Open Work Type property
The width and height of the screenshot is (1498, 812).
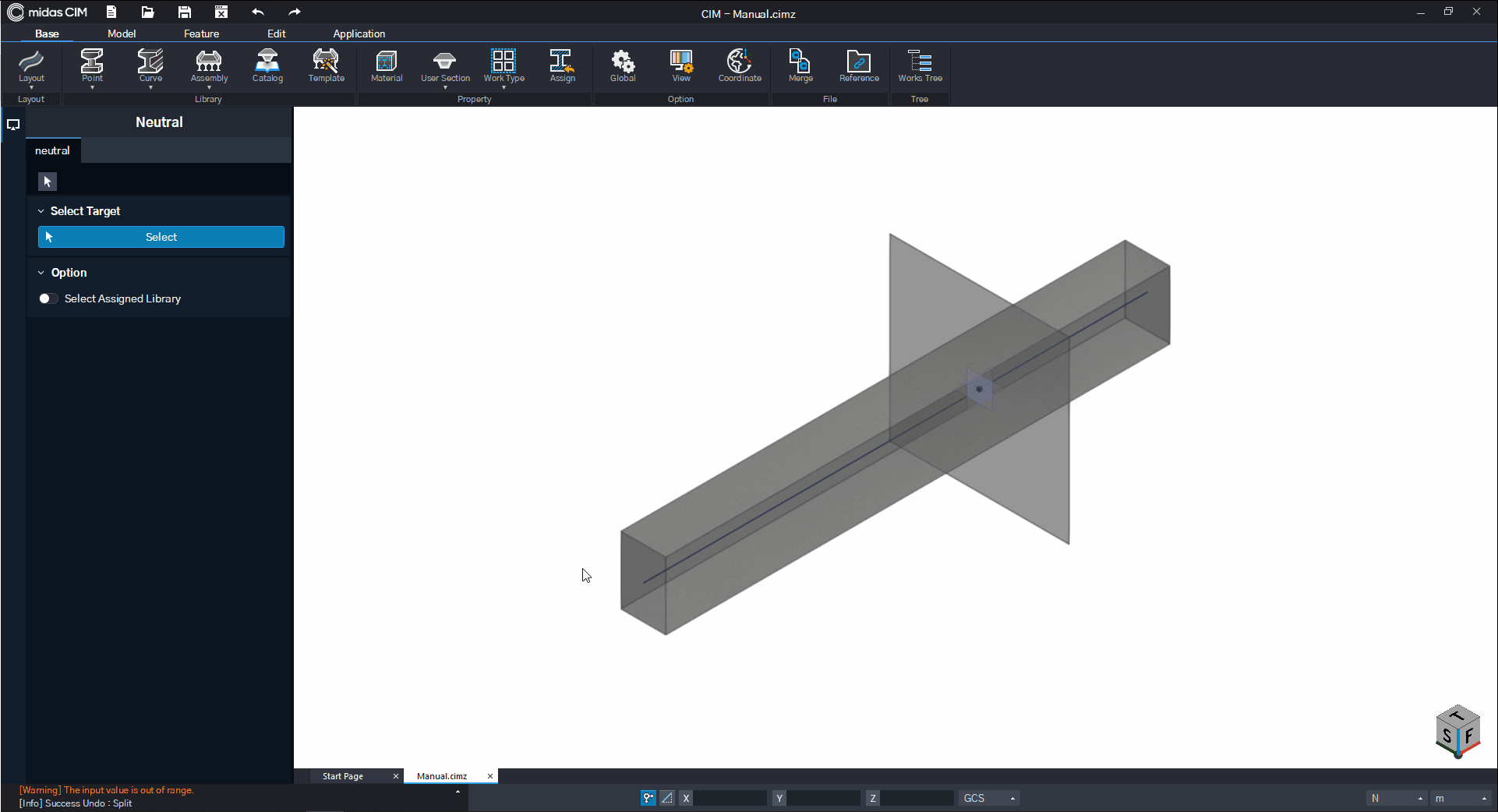point(503,65)
